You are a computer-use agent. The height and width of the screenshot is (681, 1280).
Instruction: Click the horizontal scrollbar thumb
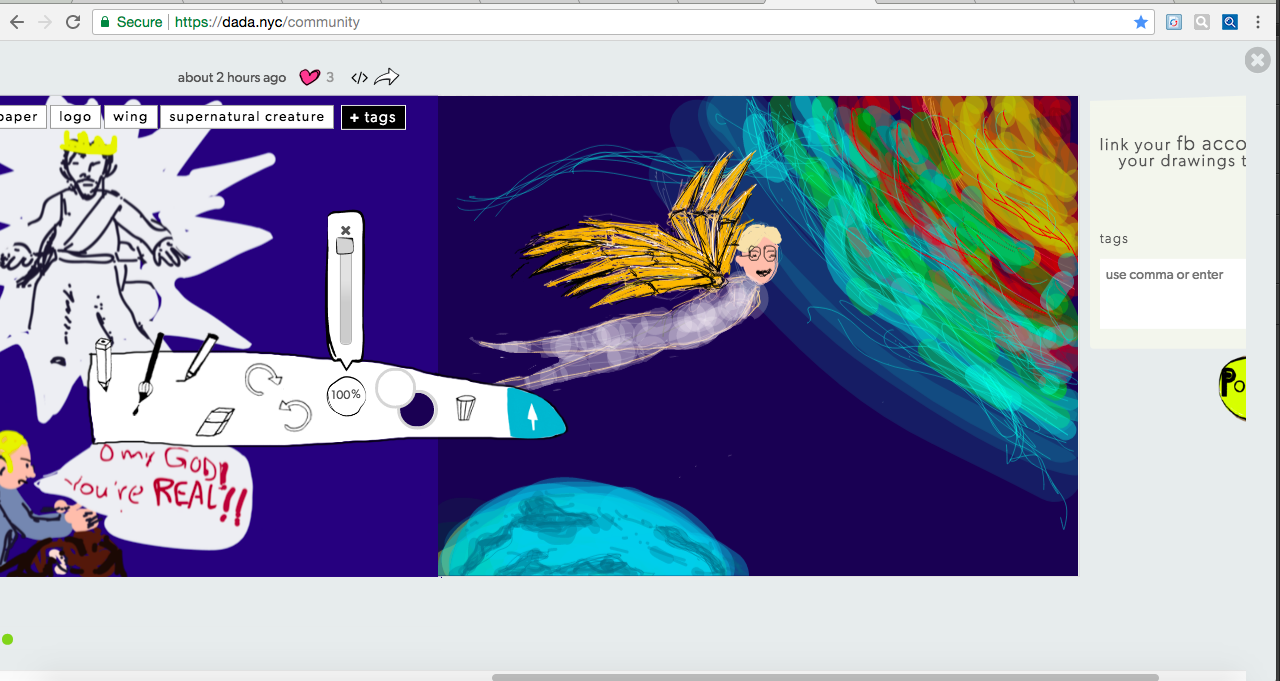825,677
